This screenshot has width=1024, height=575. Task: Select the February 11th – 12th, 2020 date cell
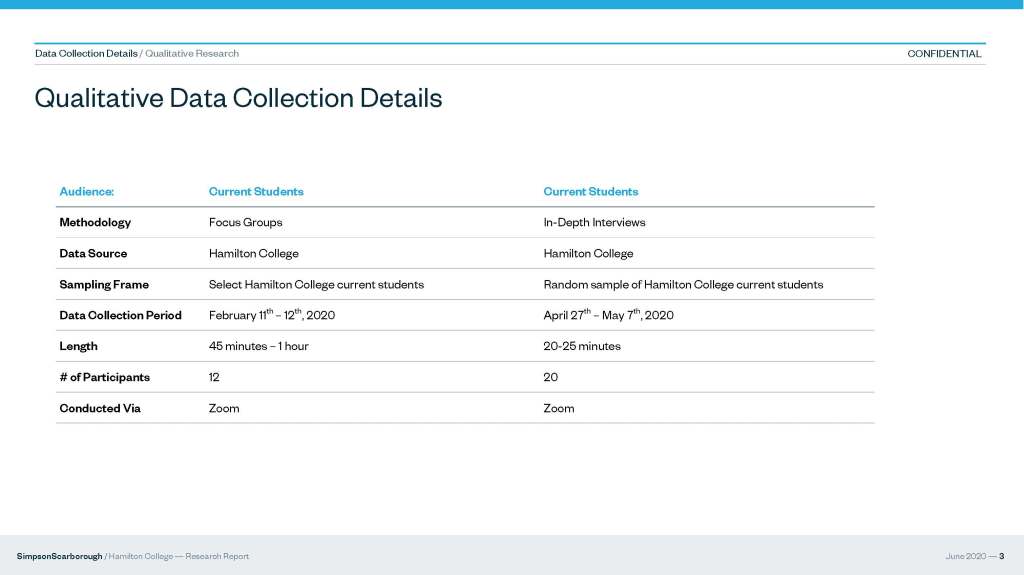point(271,315)
